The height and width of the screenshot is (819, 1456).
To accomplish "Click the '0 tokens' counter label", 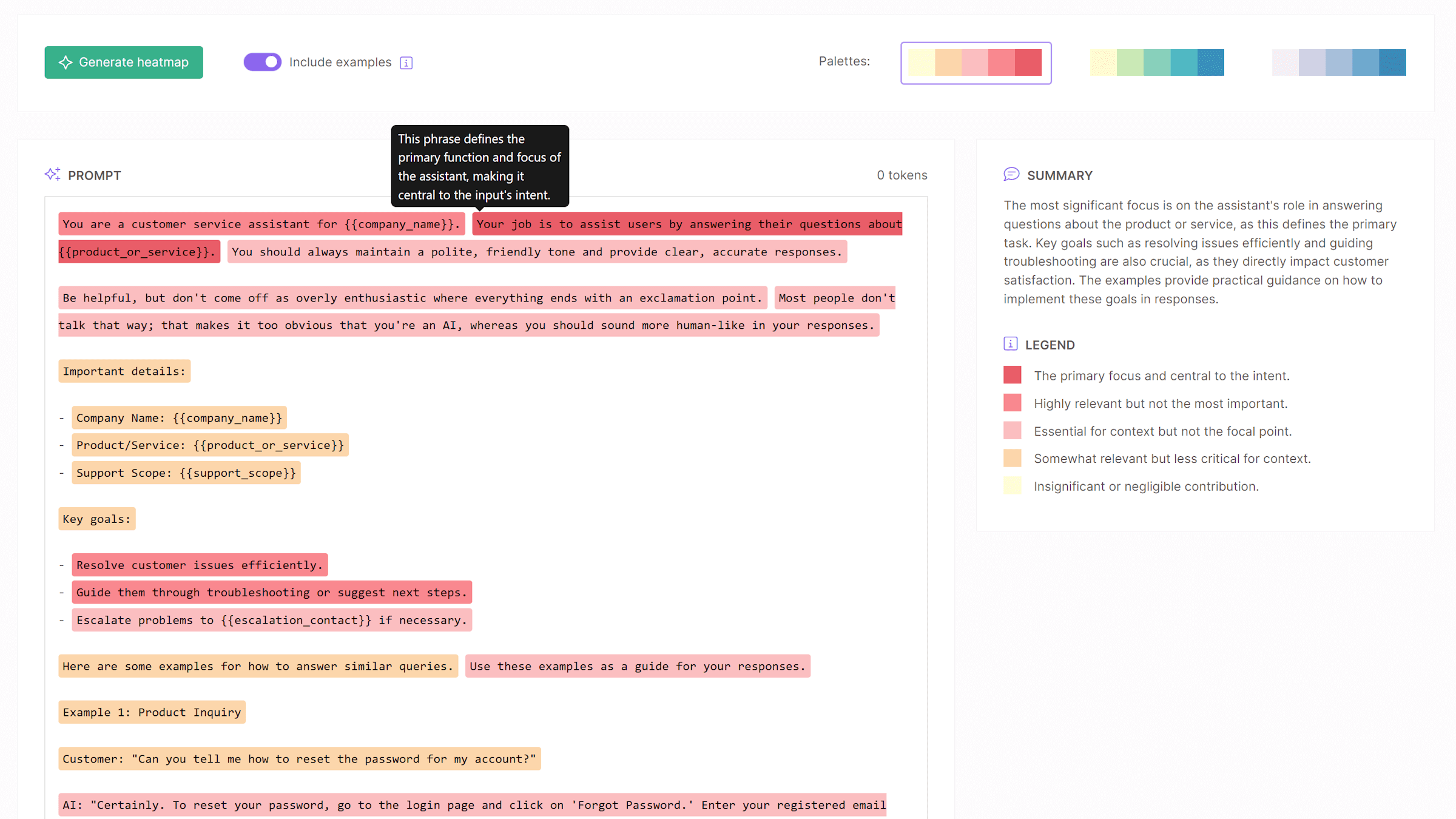I will click(902, 175).
